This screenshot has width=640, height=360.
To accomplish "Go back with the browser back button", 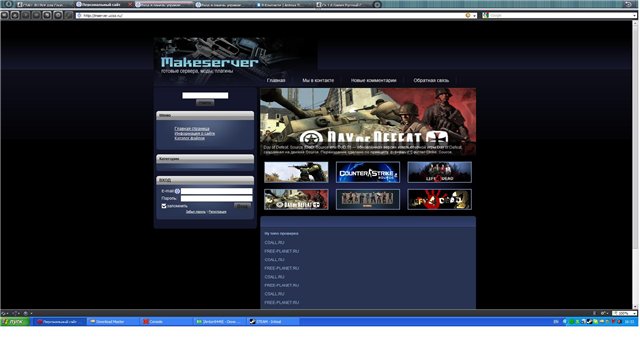I will coord(5,15).
